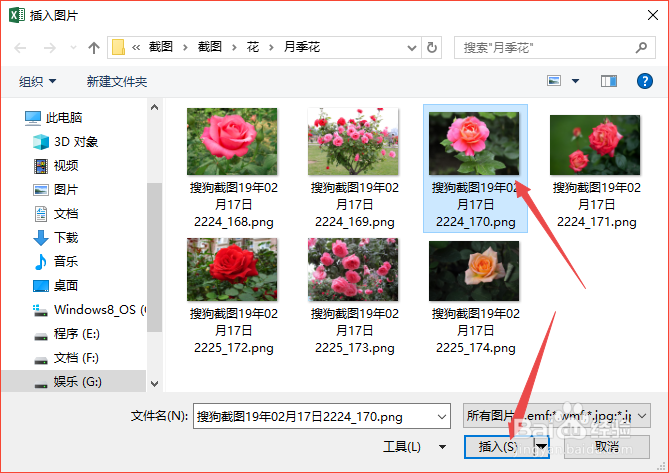Expand the 文件名 dropdown list
Image resolution: width=669 pixels, height=473 pixels.
(442, 416)
